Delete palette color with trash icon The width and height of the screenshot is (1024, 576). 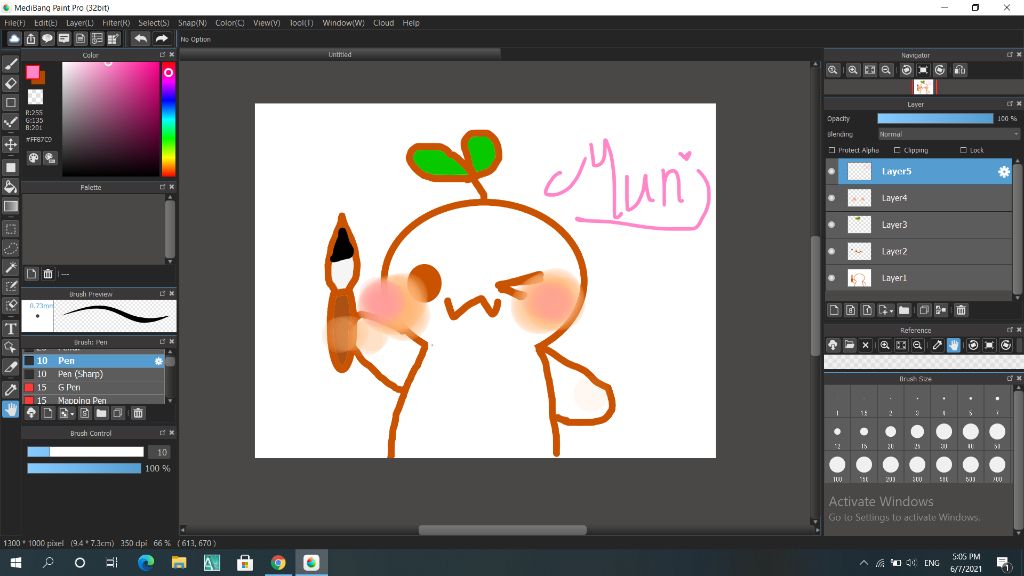coord(48,274)
